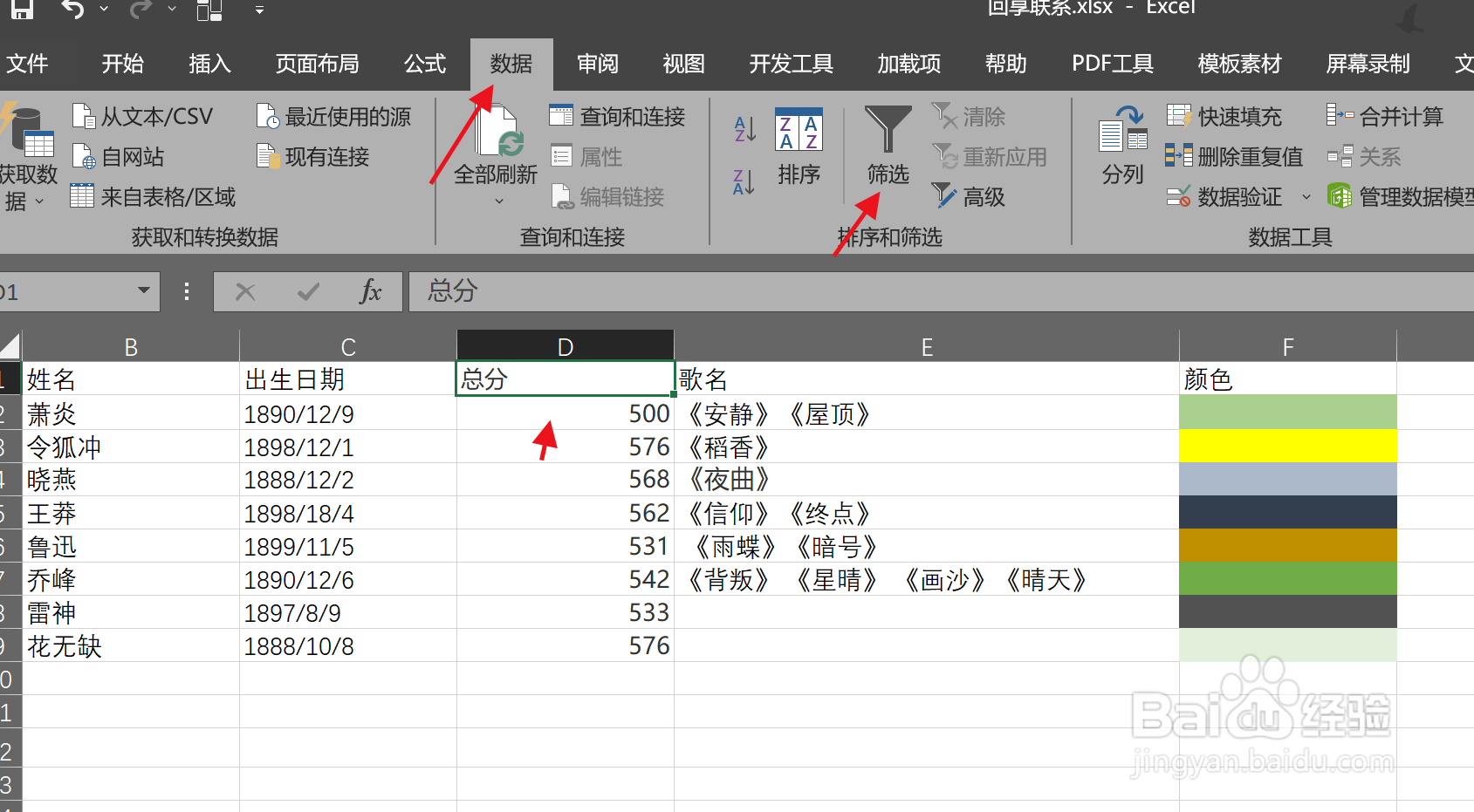The height and width of the screenshot is (812, 1474).
Task: Open the 加载项 ribbon tab
Action: (909, 64)
